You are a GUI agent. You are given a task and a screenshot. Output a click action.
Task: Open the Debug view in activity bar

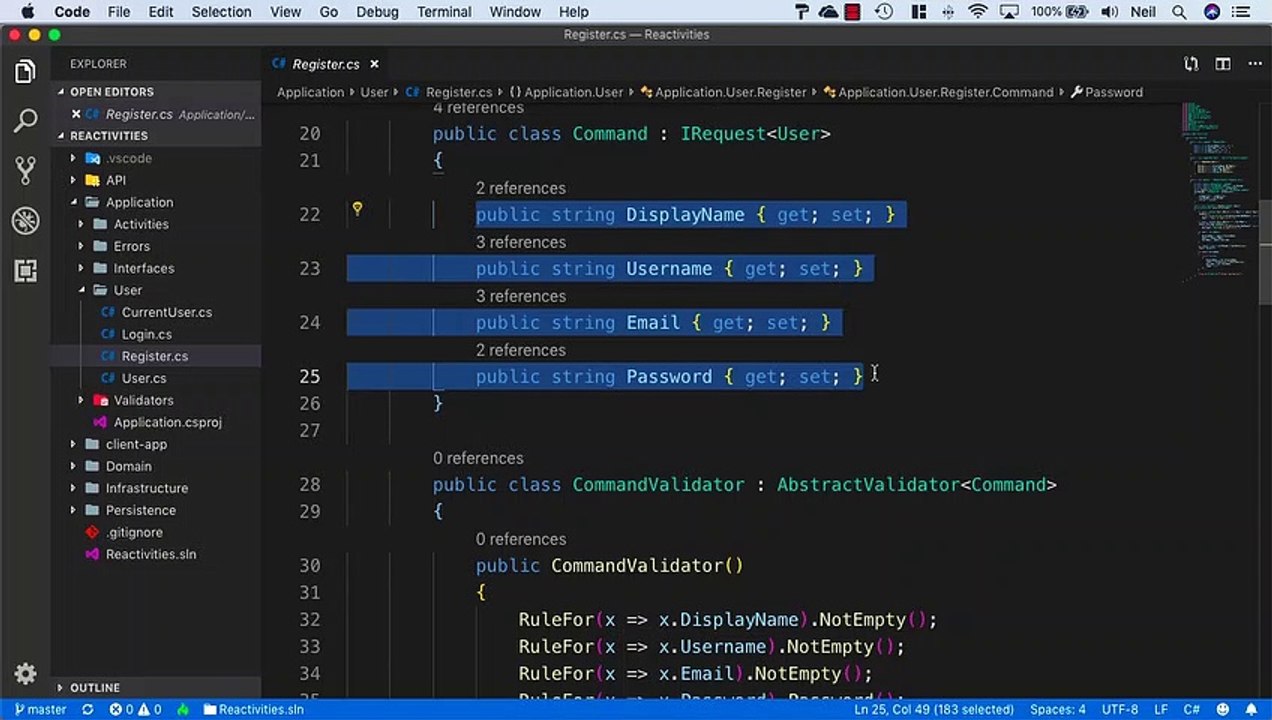point(25,220)
